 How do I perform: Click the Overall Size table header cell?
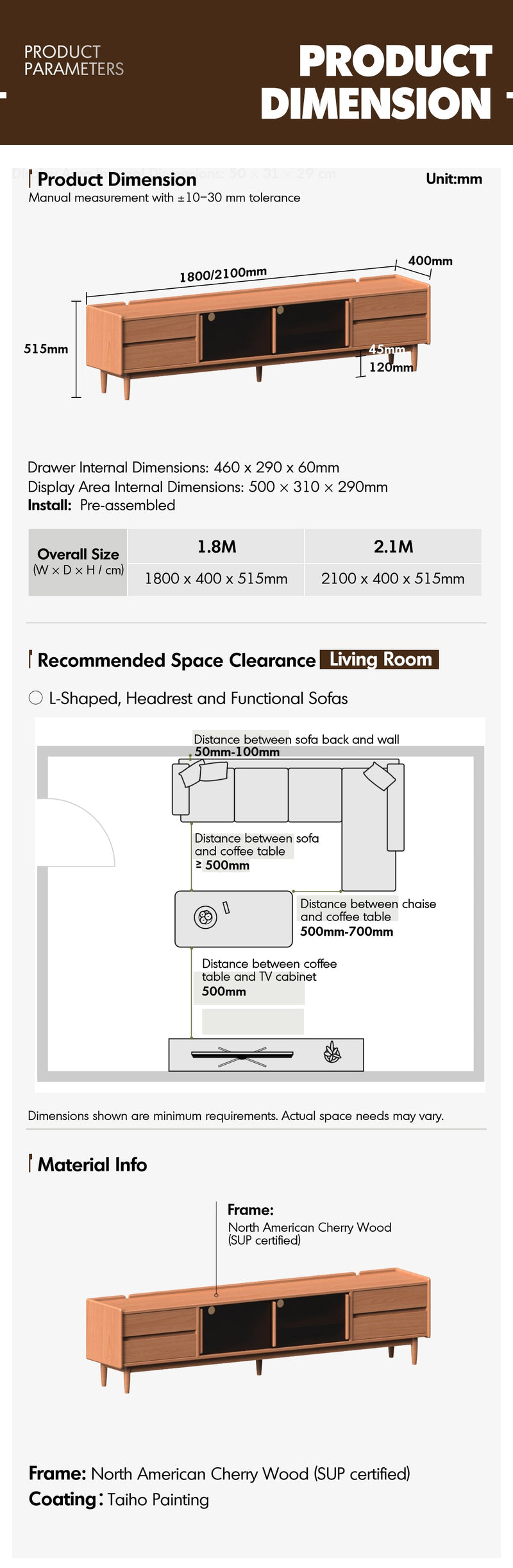click(x=78, y=562)
